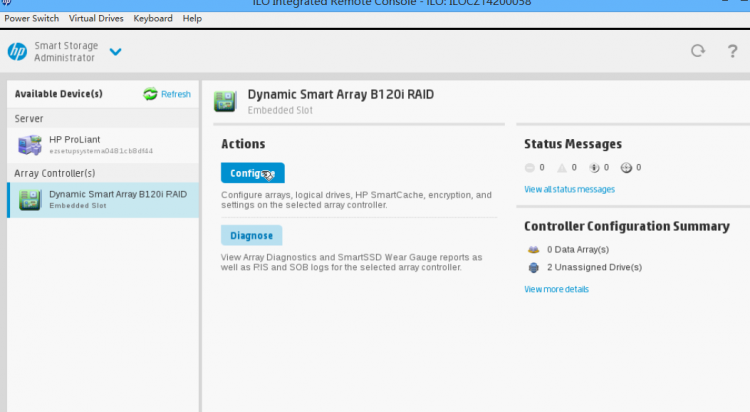
Task: Click the warning status messages icon
Action: click(561, 168)
